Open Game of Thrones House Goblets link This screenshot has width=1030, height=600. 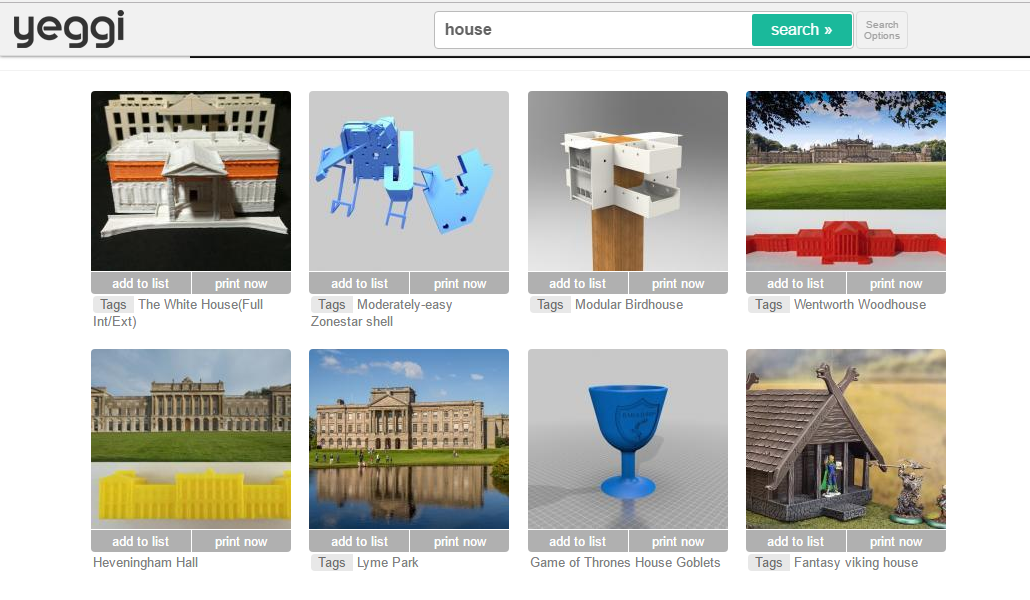coord(625,563)
